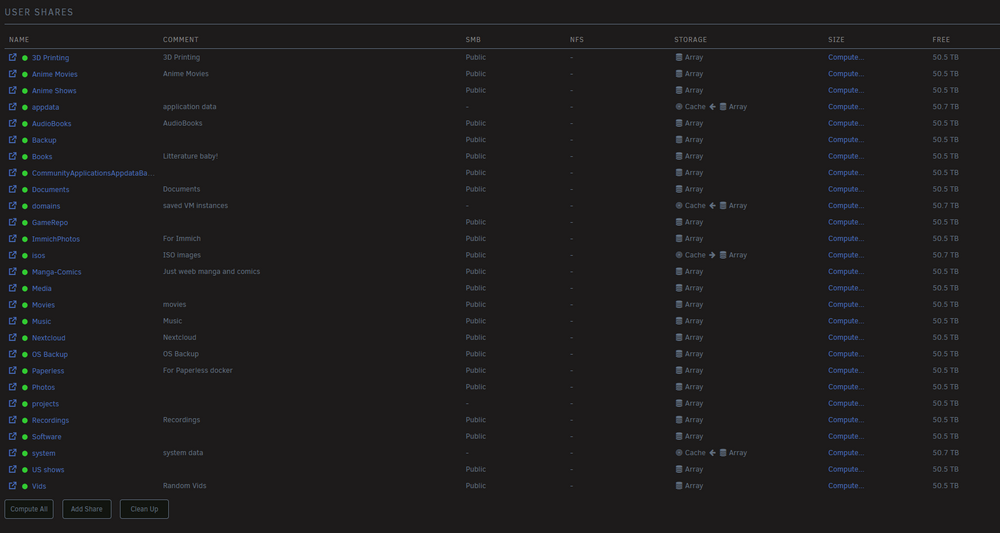Click green status dot of Photos share
The height and width of the screenshot is (533, 1000).
pyautogui.click(x=25, y=387)
